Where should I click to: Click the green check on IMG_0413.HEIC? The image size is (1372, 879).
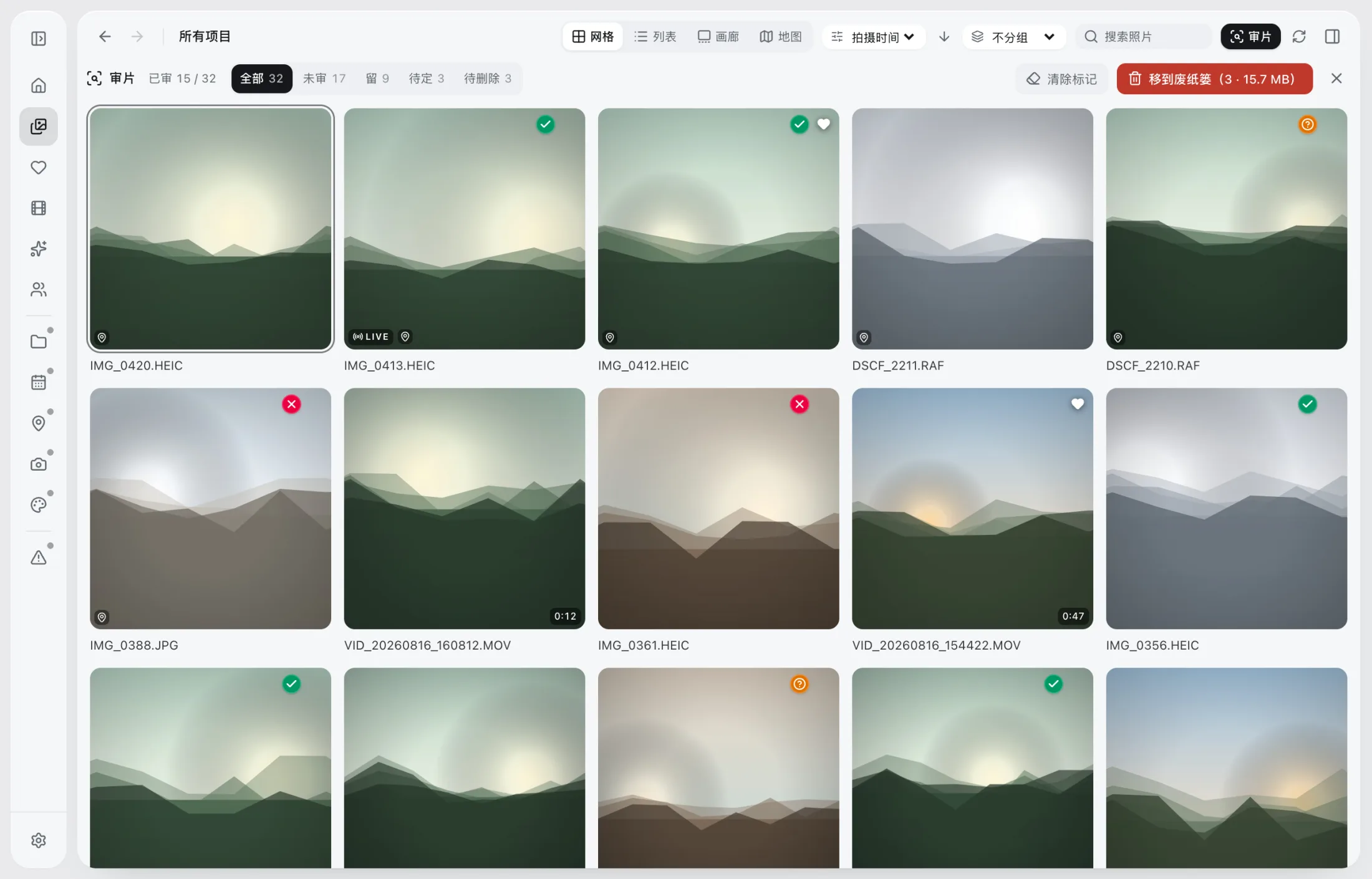[x=546, y=124]
